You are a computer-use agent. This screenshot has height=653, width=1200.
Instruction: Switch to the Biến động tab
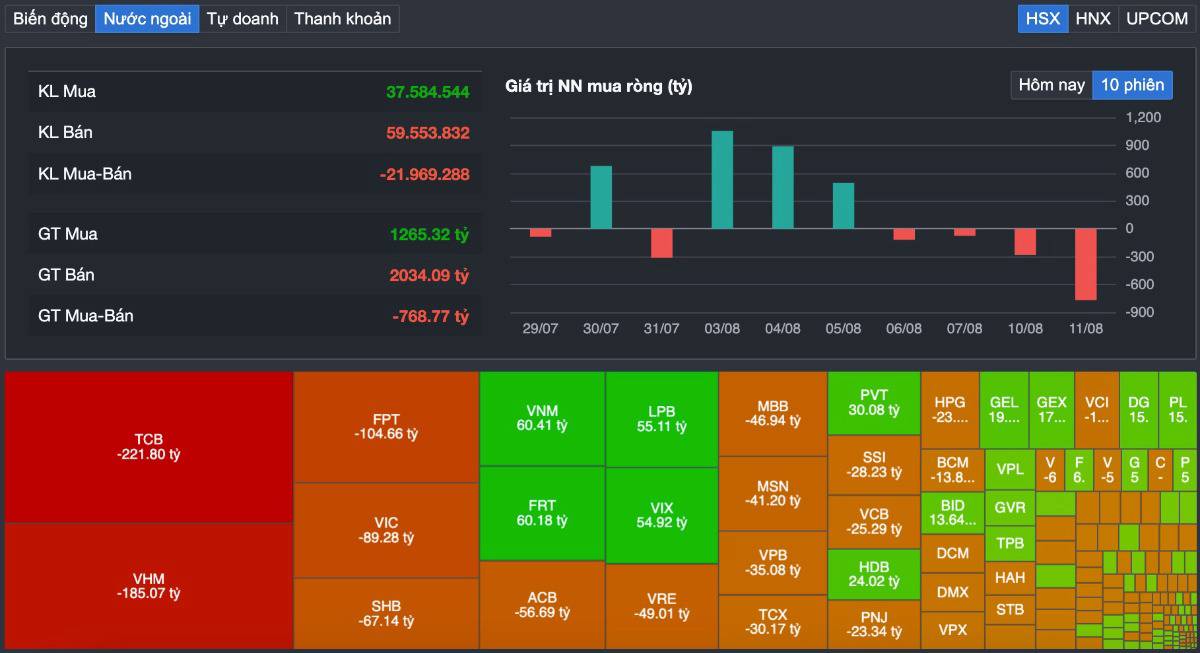tap(51, 18)
